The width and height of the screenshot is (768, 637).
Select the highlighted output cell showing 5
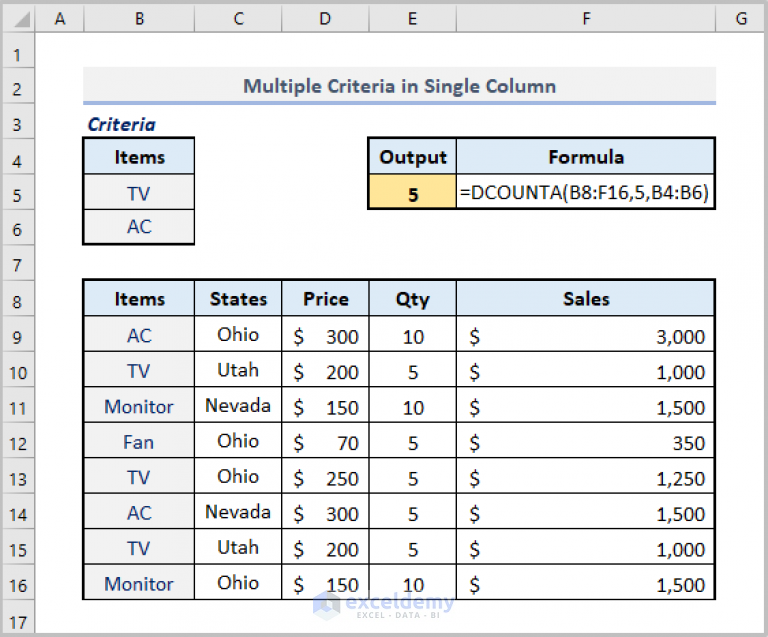[x=412, y=192]
